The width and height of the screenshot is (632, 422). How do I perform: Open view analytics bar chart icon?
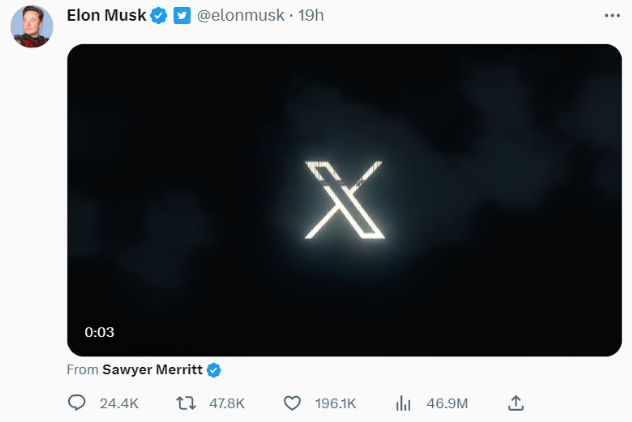coord(404,403)
